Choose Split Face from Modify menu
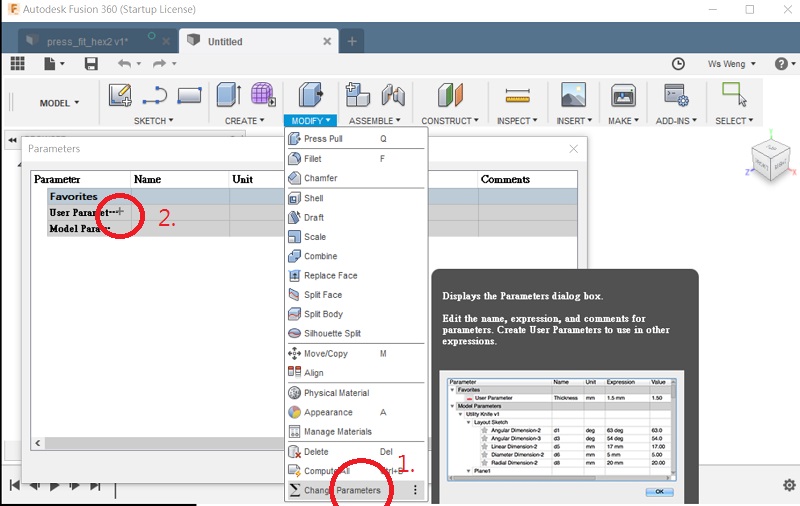 [356, 295]
